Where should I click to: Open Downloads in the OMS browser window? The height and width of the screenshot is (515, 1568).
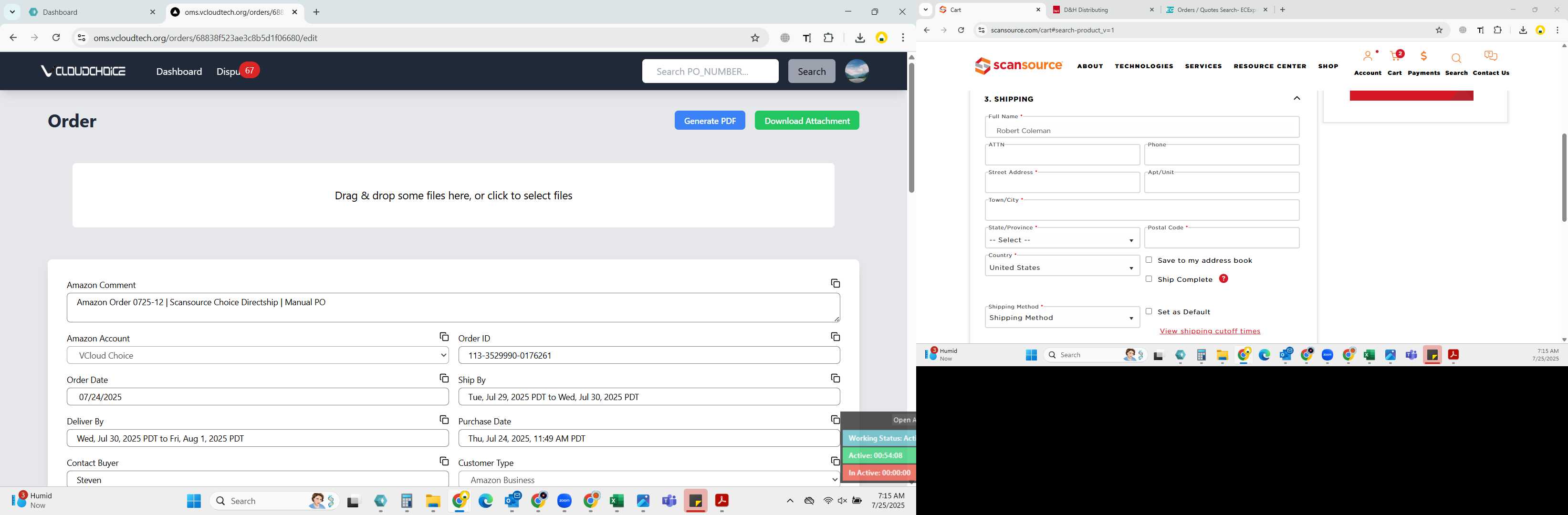click(859, 38)
